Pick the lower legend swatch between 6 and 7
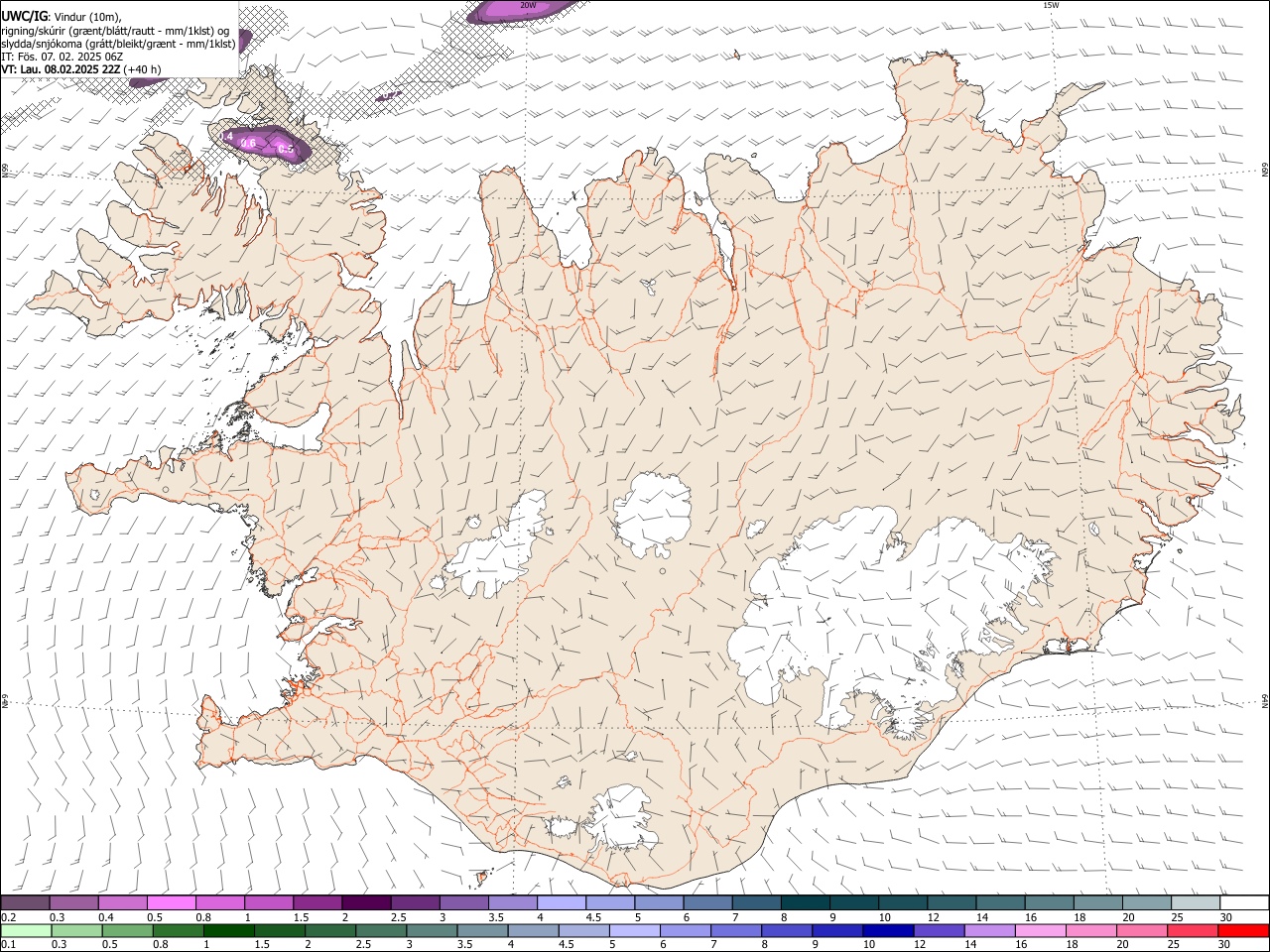 pos(686,930)
